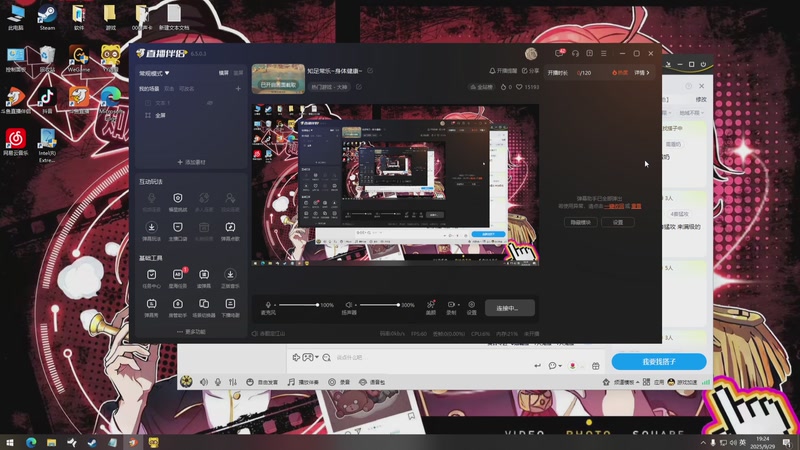Click the chat message input field
Screen dimensions: 800x450
pos(434,358)
